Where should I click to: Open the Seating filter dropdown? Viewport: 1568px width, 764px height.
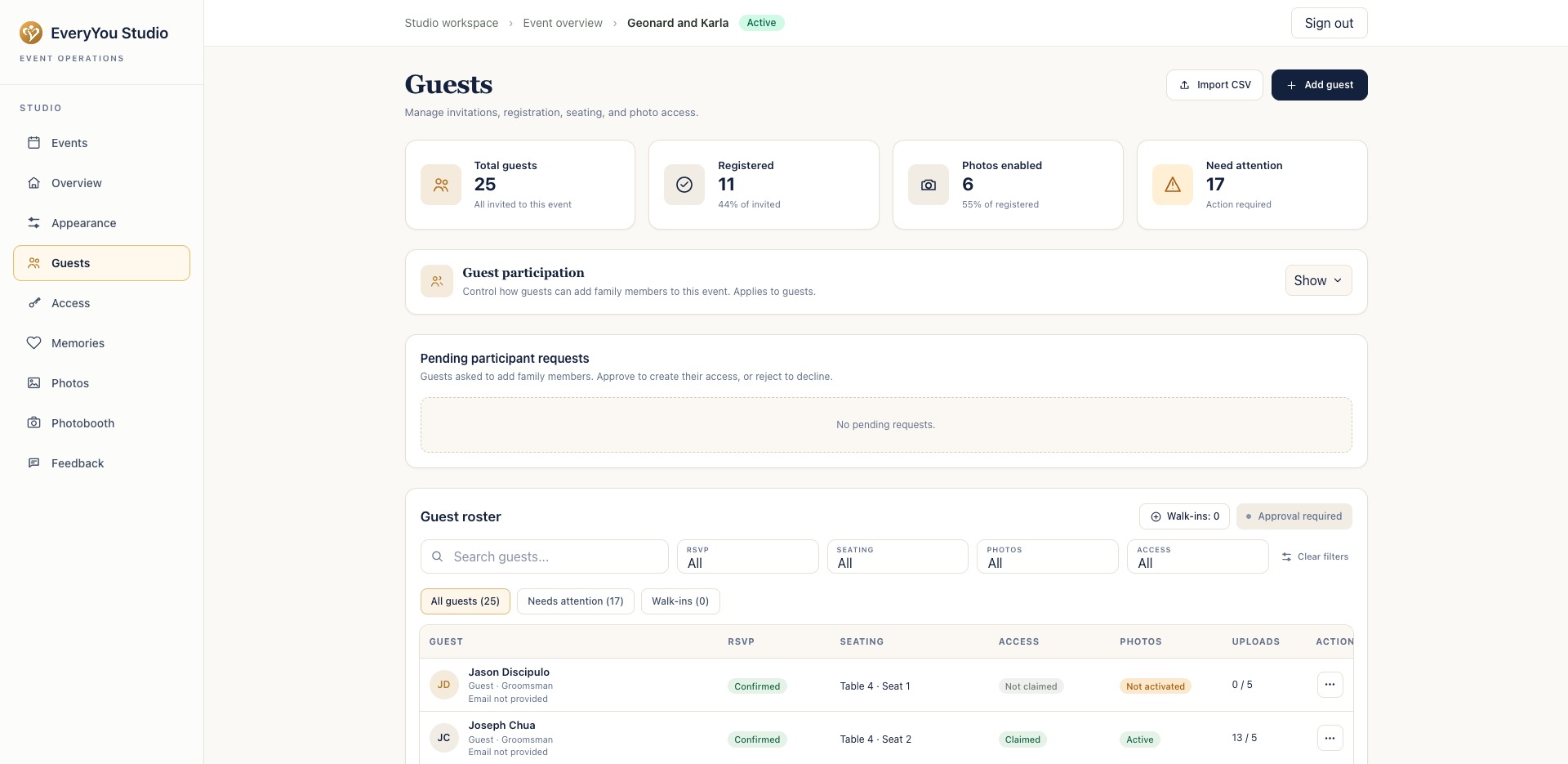click(x=898, y=556)
